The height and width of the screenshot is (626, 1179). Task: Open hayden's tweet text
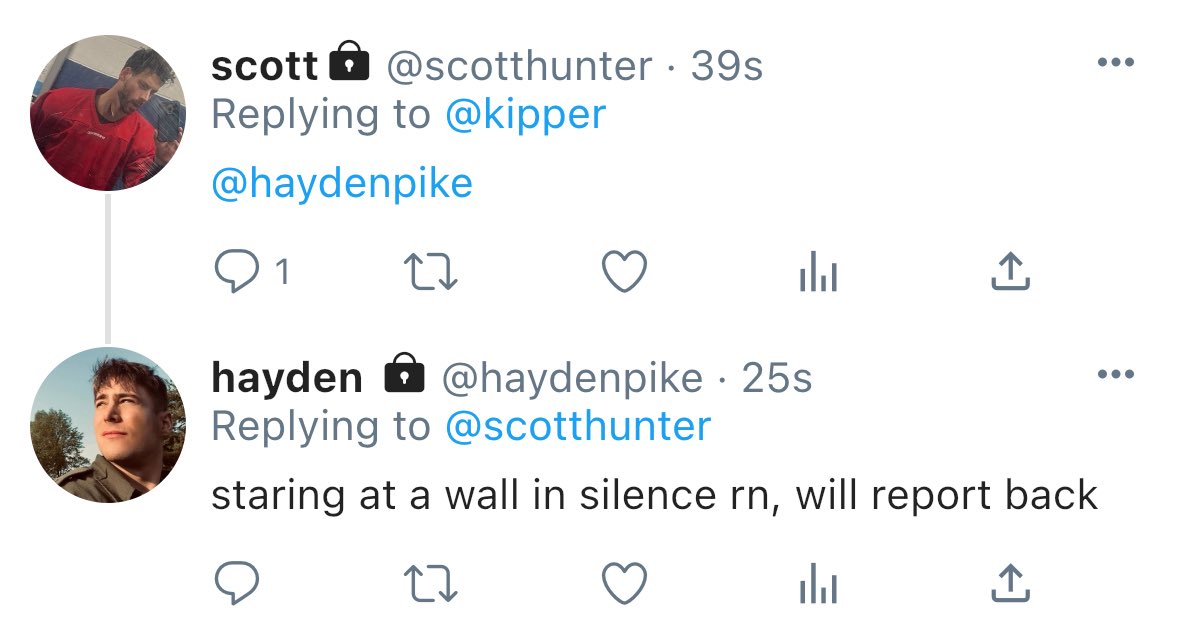(x=654, y=496)
